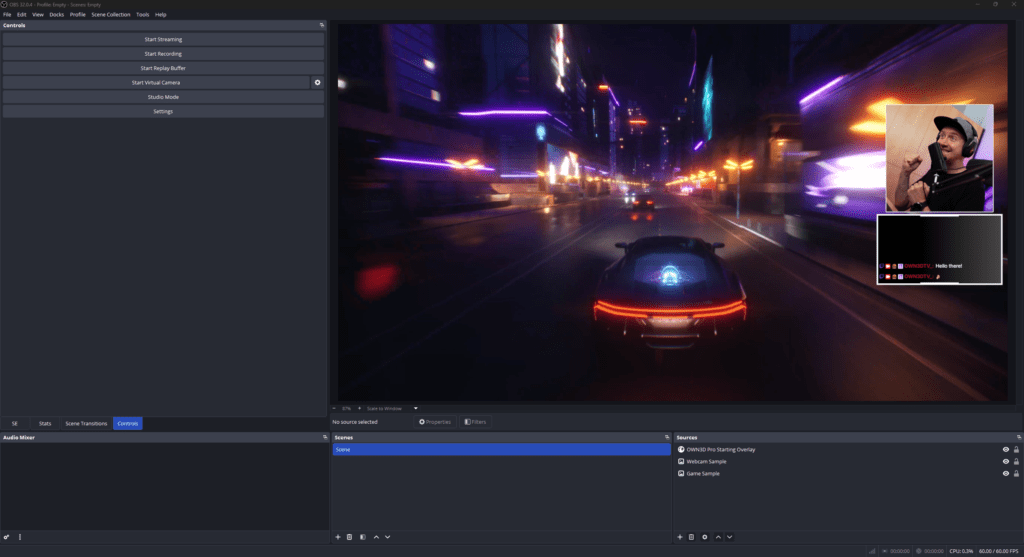Switch to the Stats tab
The image size is (1024, 557).
45,424
